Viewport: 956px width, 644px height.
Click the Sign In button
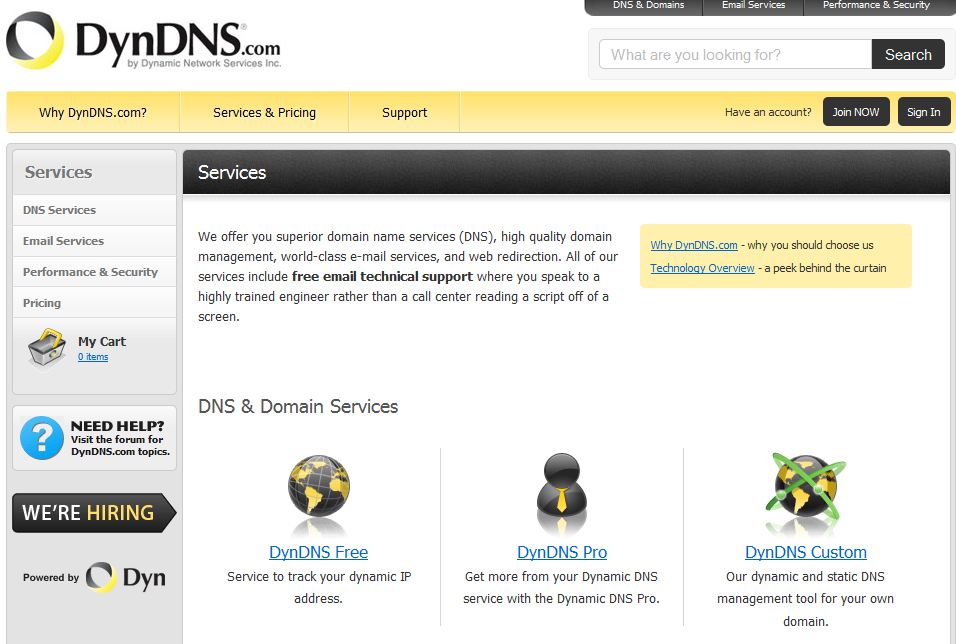click(924, 112)
